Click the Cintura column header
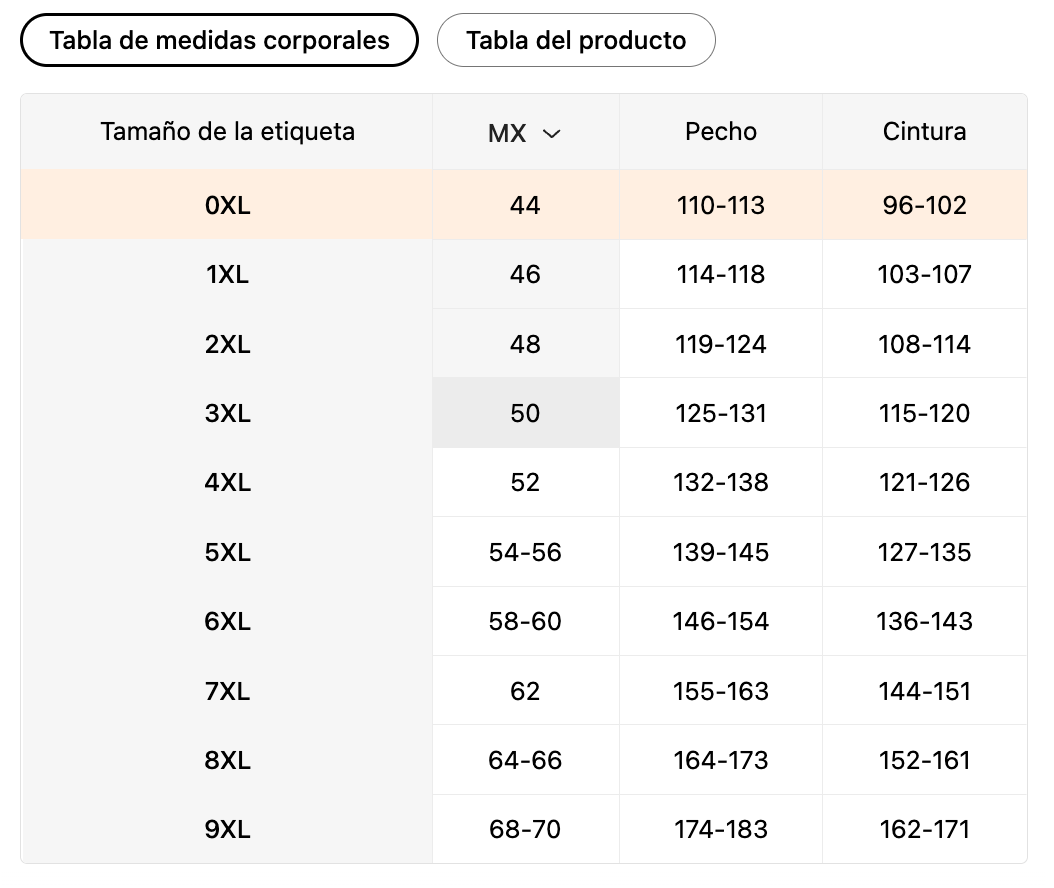Screen dimensions: 1054x888 924,131
